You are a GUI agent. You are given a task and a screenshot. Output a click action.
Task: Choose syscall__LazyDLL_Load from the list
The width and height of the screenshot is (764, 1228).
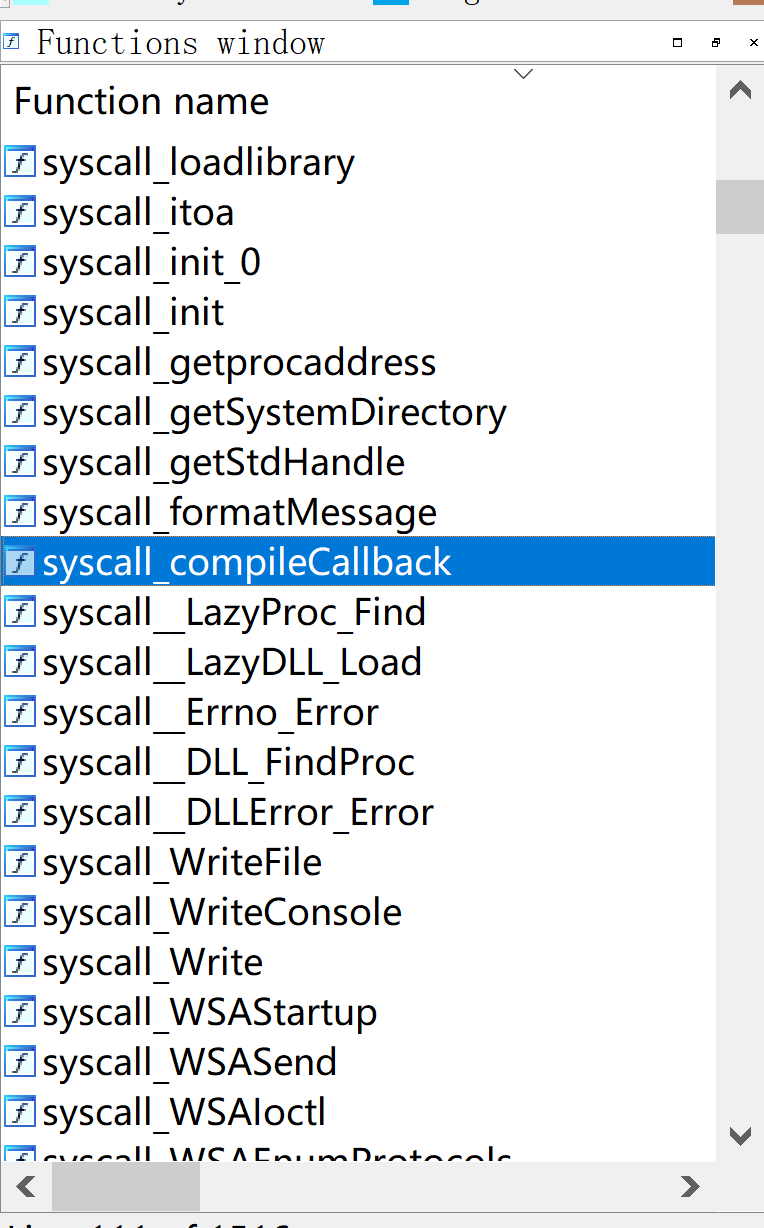click(358, 662)
